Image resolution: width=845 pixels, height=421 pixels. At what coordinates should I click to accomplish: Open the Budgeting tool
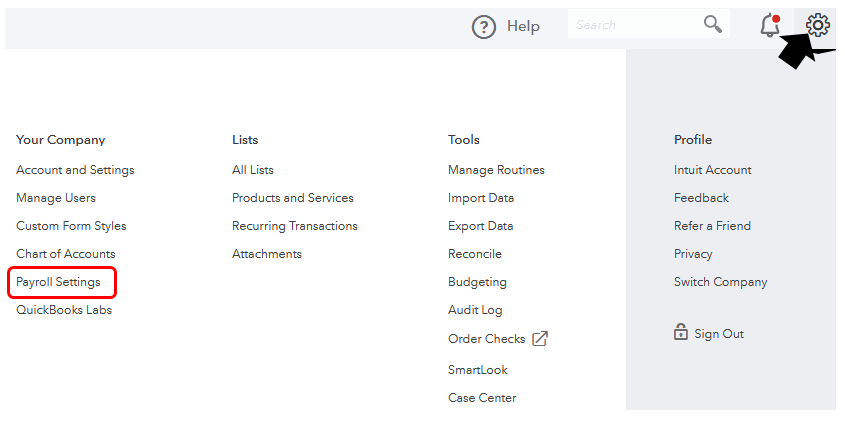(477, 282)
